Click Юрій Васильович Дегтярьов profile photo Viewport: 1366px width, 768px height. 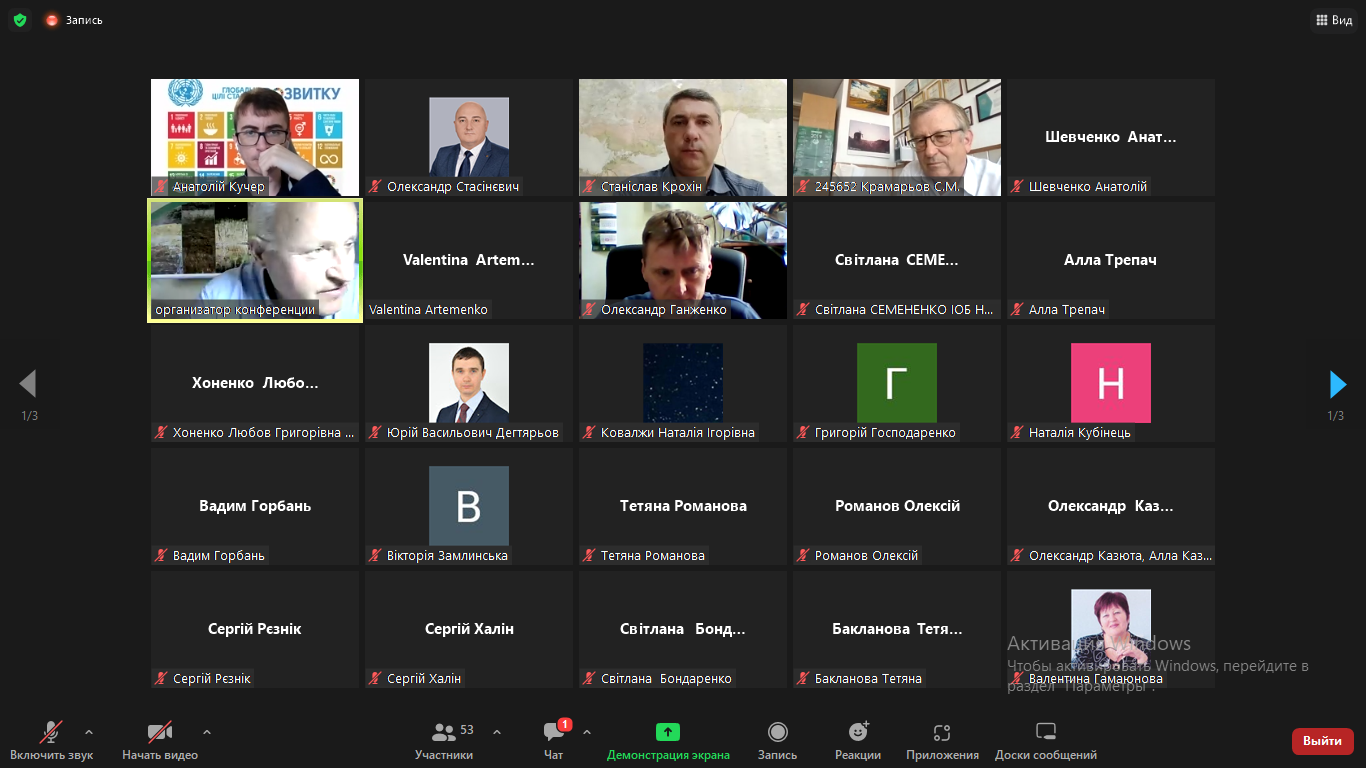[469, 383]
